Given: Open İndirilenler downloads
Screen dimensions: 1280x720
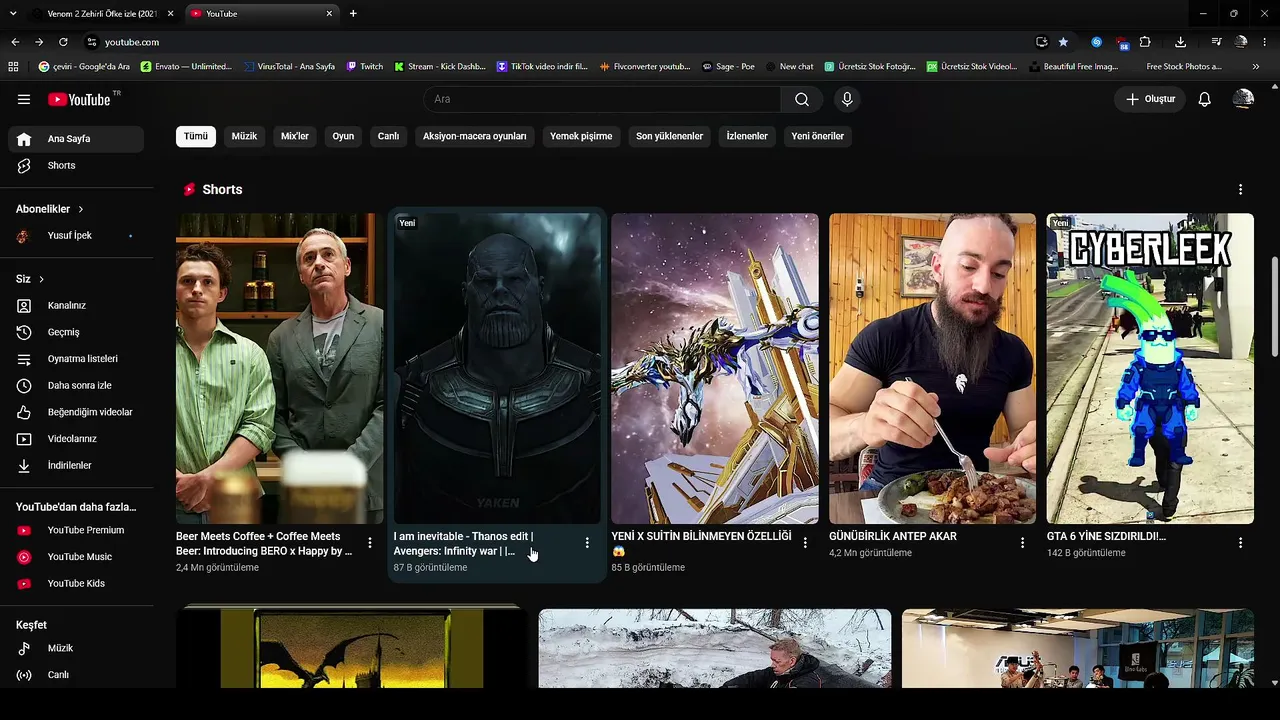Looking at the screenshot, I should (x=76, y=465).
